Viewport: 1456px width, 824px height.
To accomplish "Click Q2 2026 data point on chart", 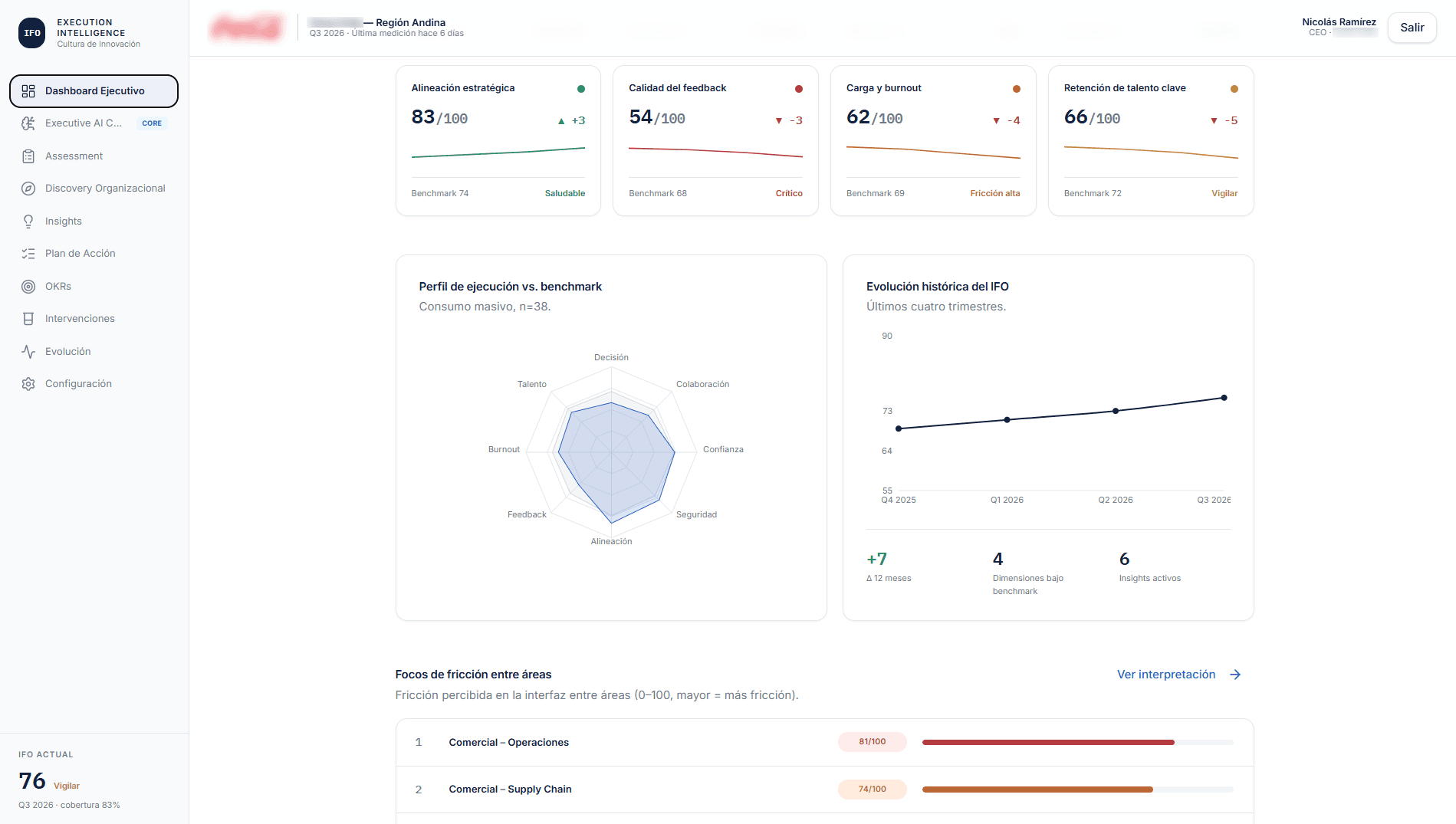I will point(1116,411).
